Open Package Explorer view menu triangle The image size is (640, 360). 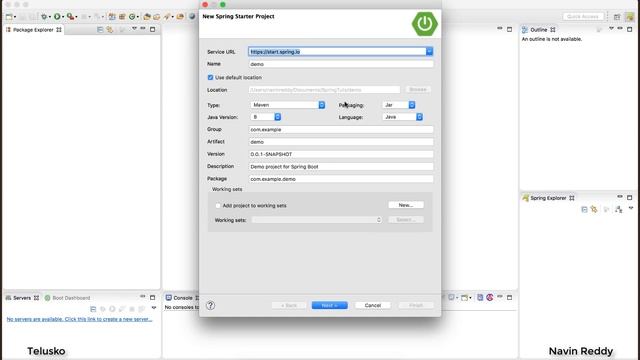pyautogui.click(x=134, y=29)
